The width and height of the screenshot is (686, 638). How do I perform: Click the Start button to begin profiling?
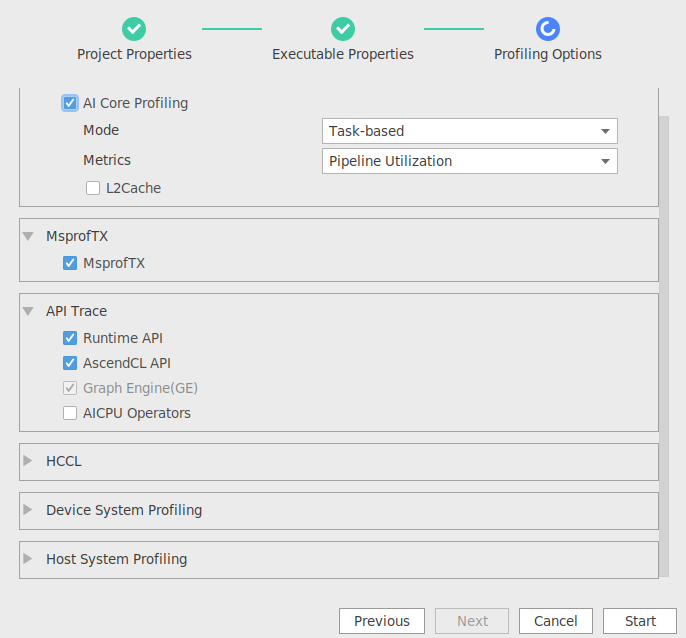(640, 620)
